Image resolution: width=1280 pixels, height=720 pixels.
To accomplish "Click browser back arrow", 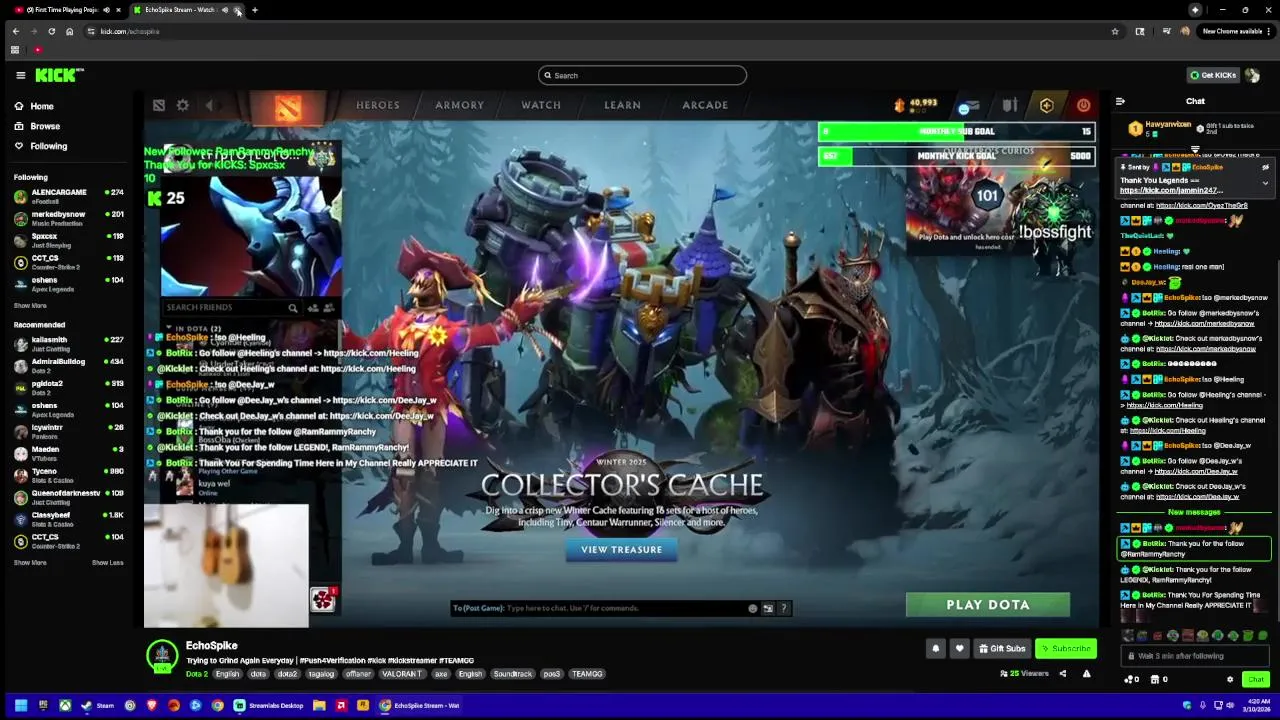I will 16,31.
